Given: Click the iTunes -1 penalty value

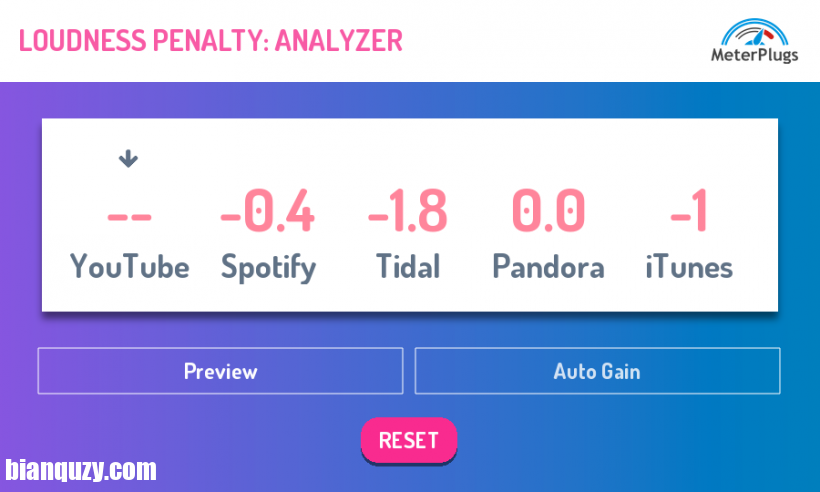Looking at the screenshot, I should 689,211.
